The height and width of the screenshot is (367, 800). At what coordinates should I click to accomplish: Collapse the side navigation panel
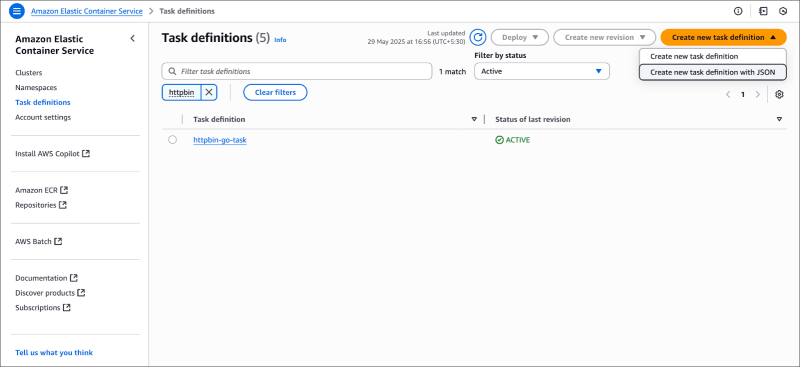(x=133, y=38)
